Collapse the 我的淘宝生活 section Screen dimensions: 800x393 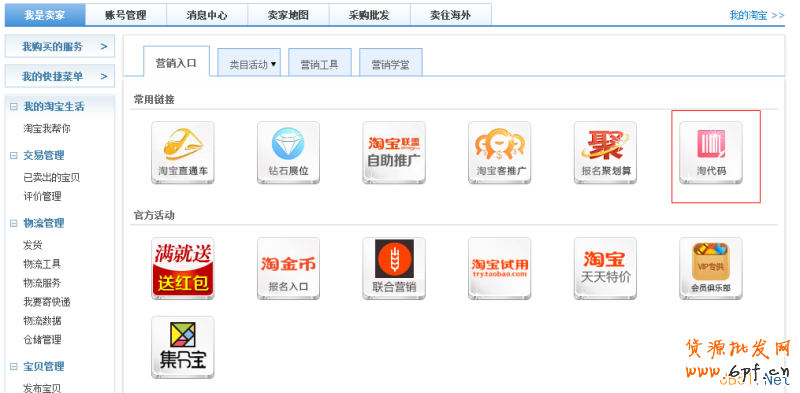[x=14, y=107]
